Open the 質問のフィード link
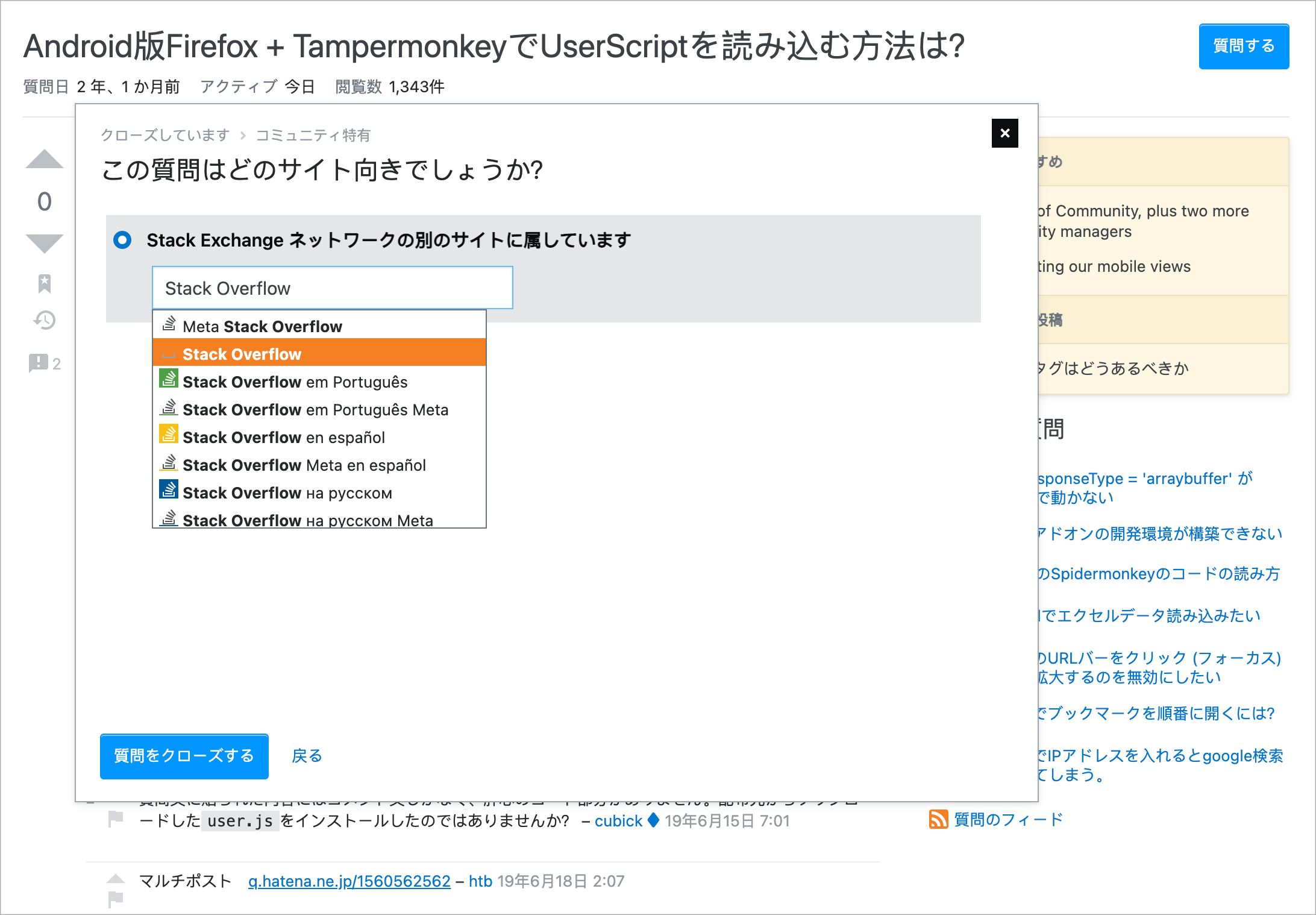Viewport: 1316px width, 915px height. (1009, 820)
